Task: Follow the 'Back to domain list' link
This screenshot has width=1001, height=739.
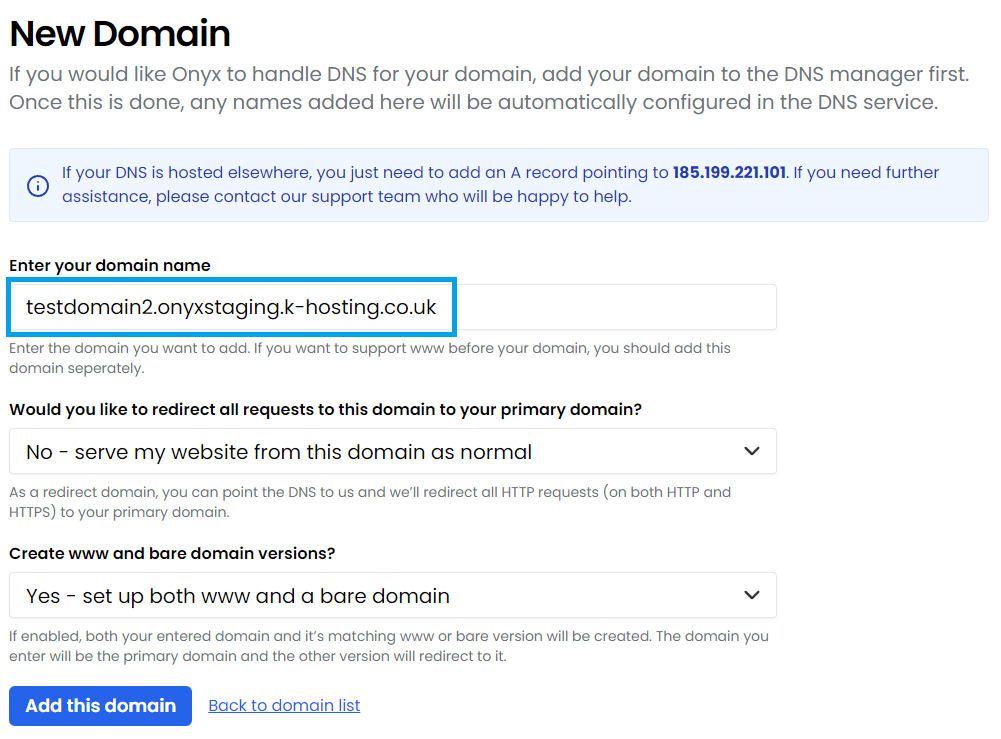Action: click(x=284, y=706)
